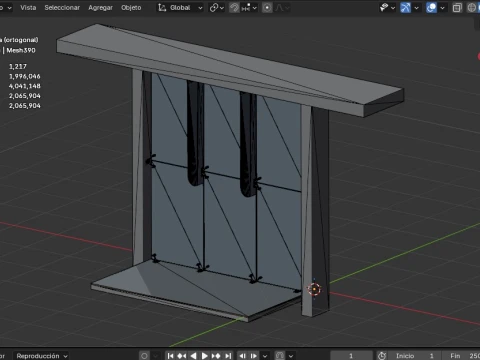Open proportional falloff curve dropdown

282,7
